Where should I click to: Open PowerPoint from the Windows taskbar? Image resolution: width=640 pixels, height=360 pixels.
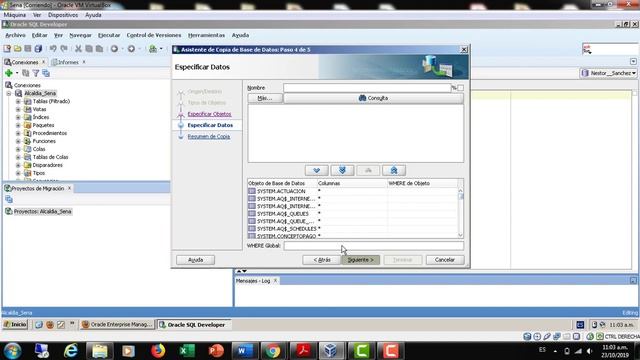coord(216,351)
